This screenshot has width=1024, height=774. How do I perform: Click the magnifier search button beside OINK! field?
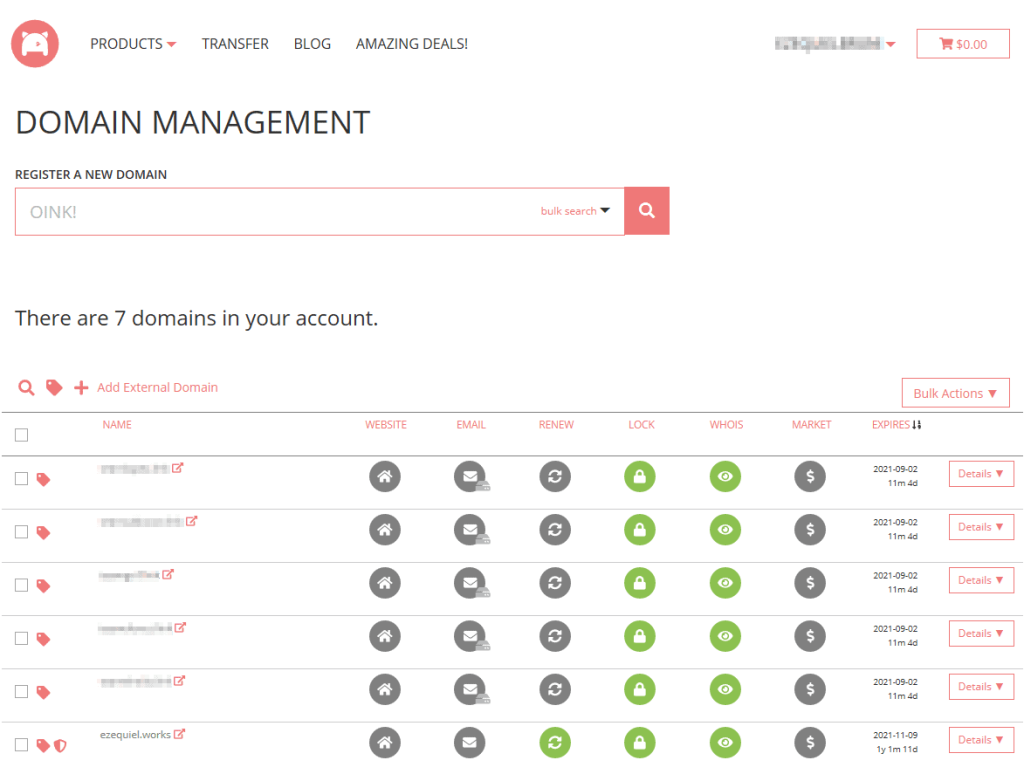click(646, 211)
